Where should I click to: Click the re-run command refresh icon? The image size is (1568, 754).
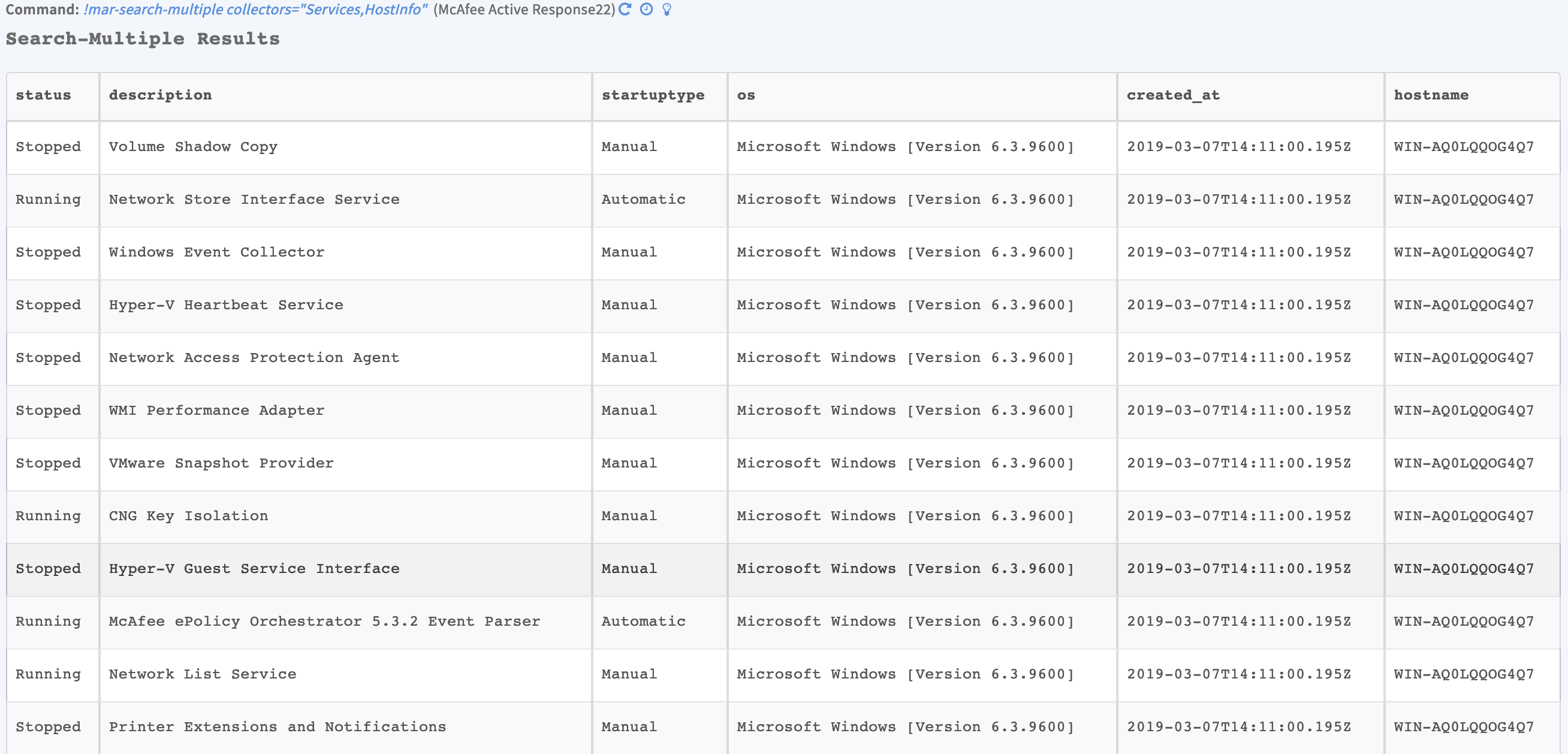coord(625,9)
